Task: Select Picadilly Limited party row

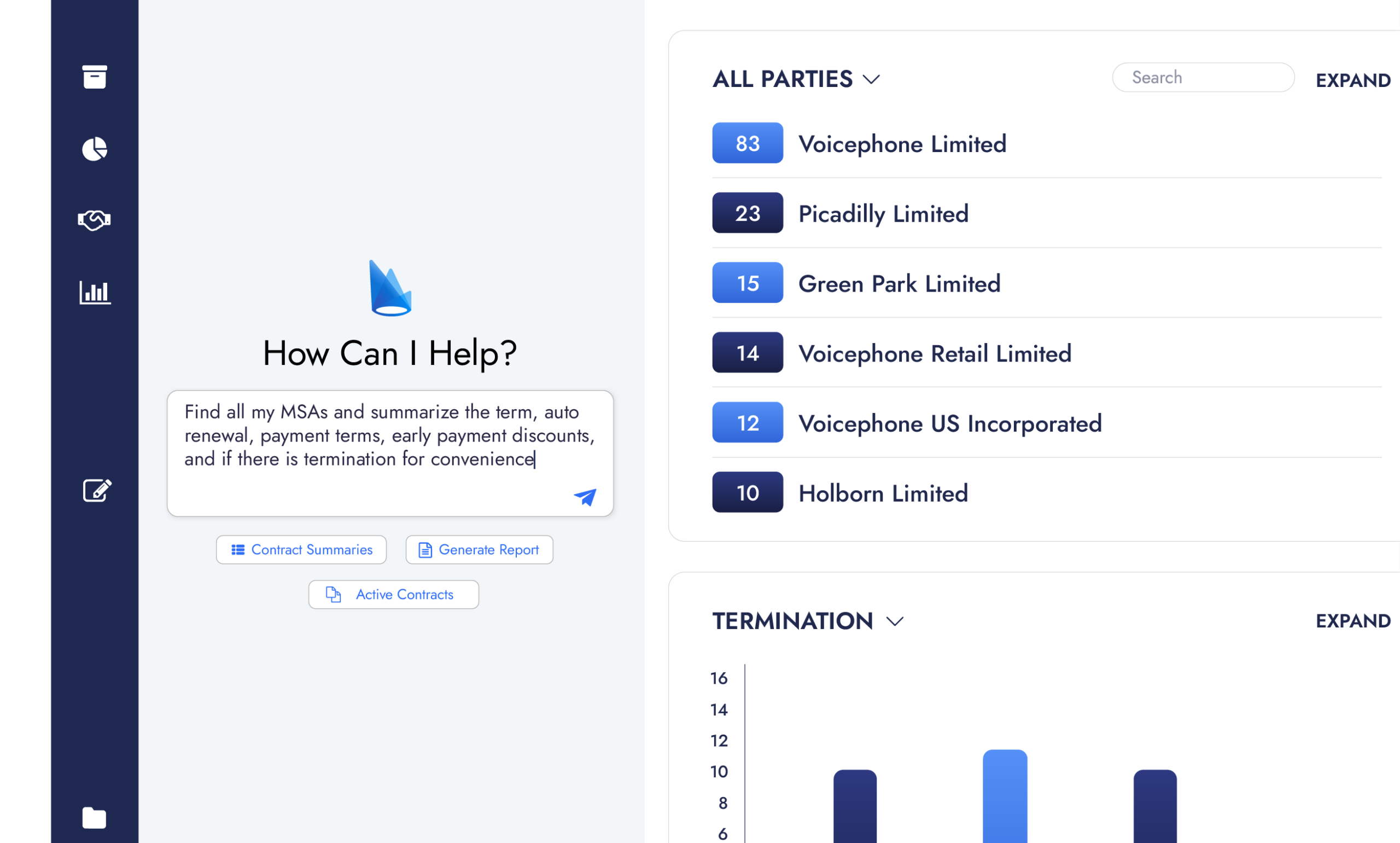Action: (883, 213)
